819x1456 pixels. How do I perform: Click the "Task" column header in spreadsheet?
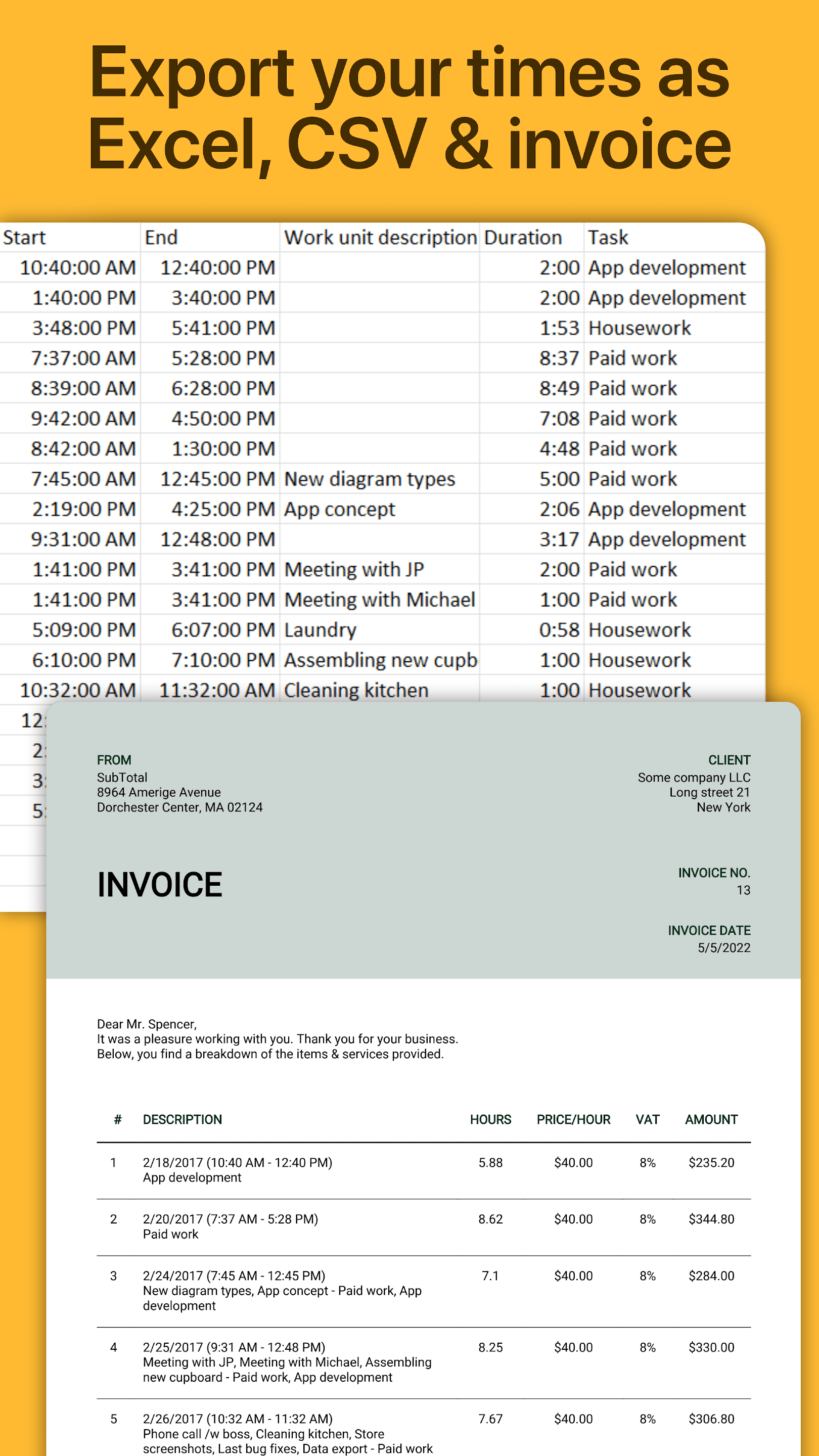(x=608, y=238)
